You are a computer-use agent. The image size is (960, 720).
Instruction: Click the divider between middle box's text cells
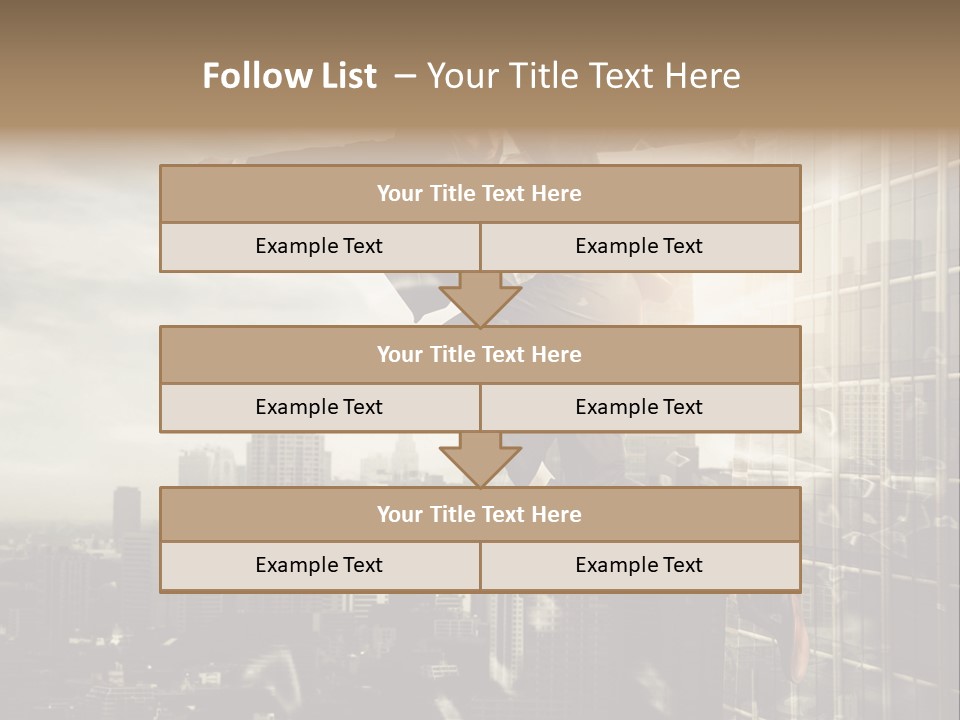480,407
